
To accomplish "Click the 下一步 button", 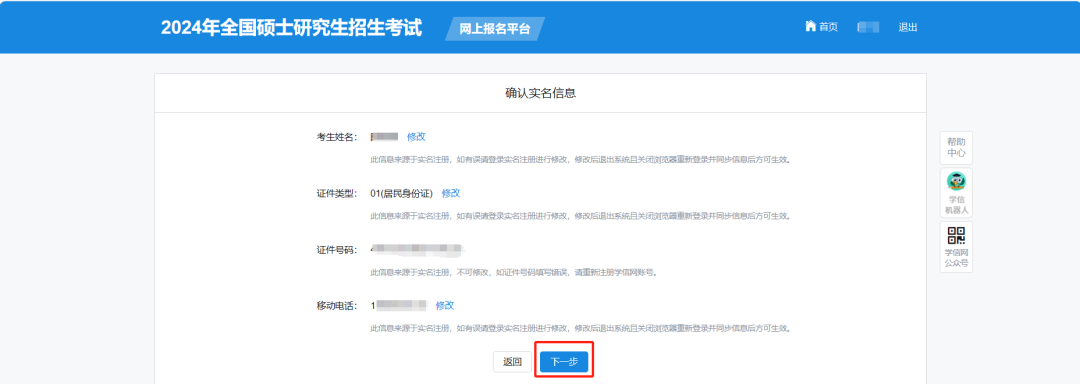I will click(x=564, y=362).
